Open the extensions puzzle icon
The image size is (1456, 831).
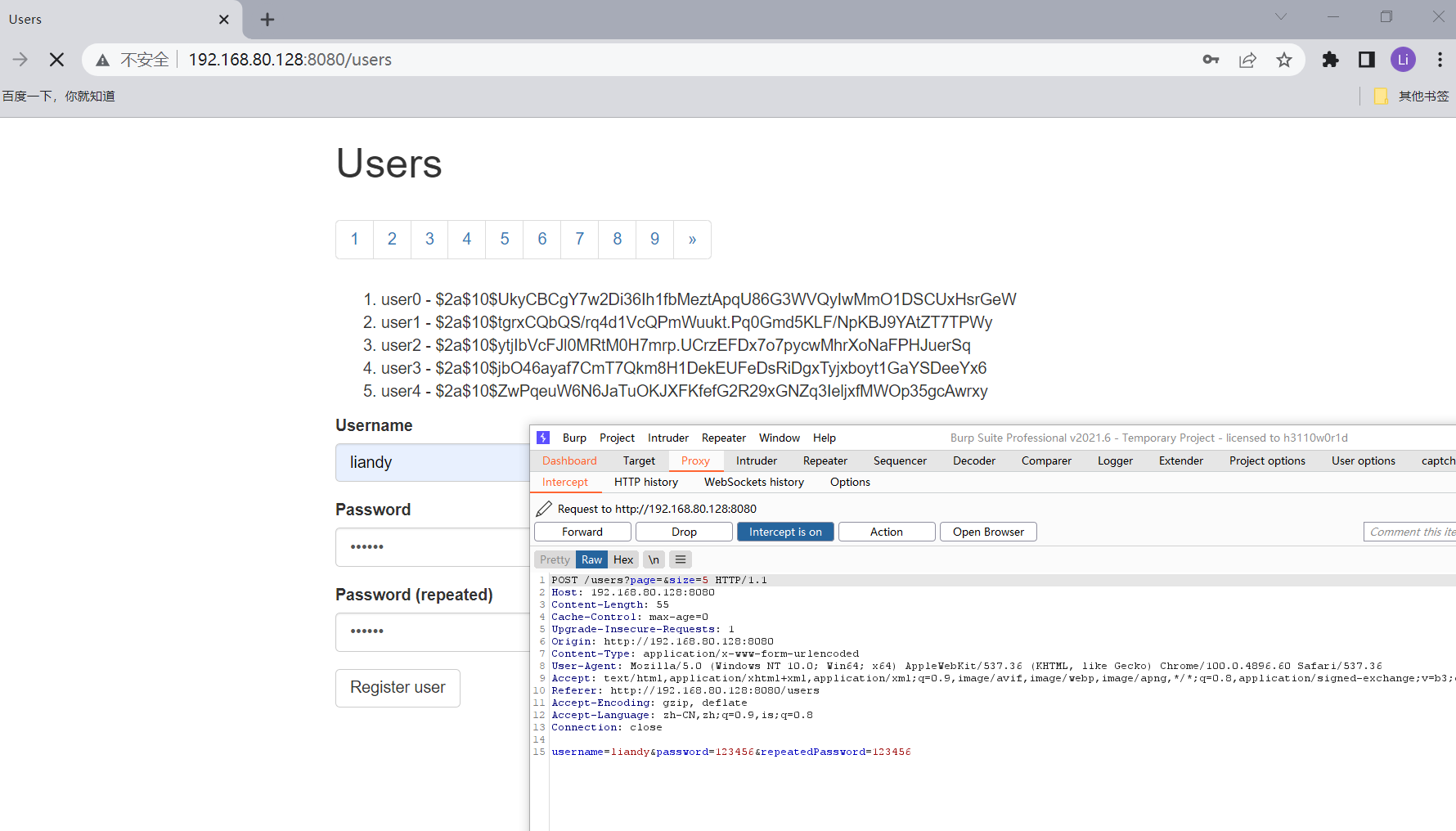click(1331, 59)
